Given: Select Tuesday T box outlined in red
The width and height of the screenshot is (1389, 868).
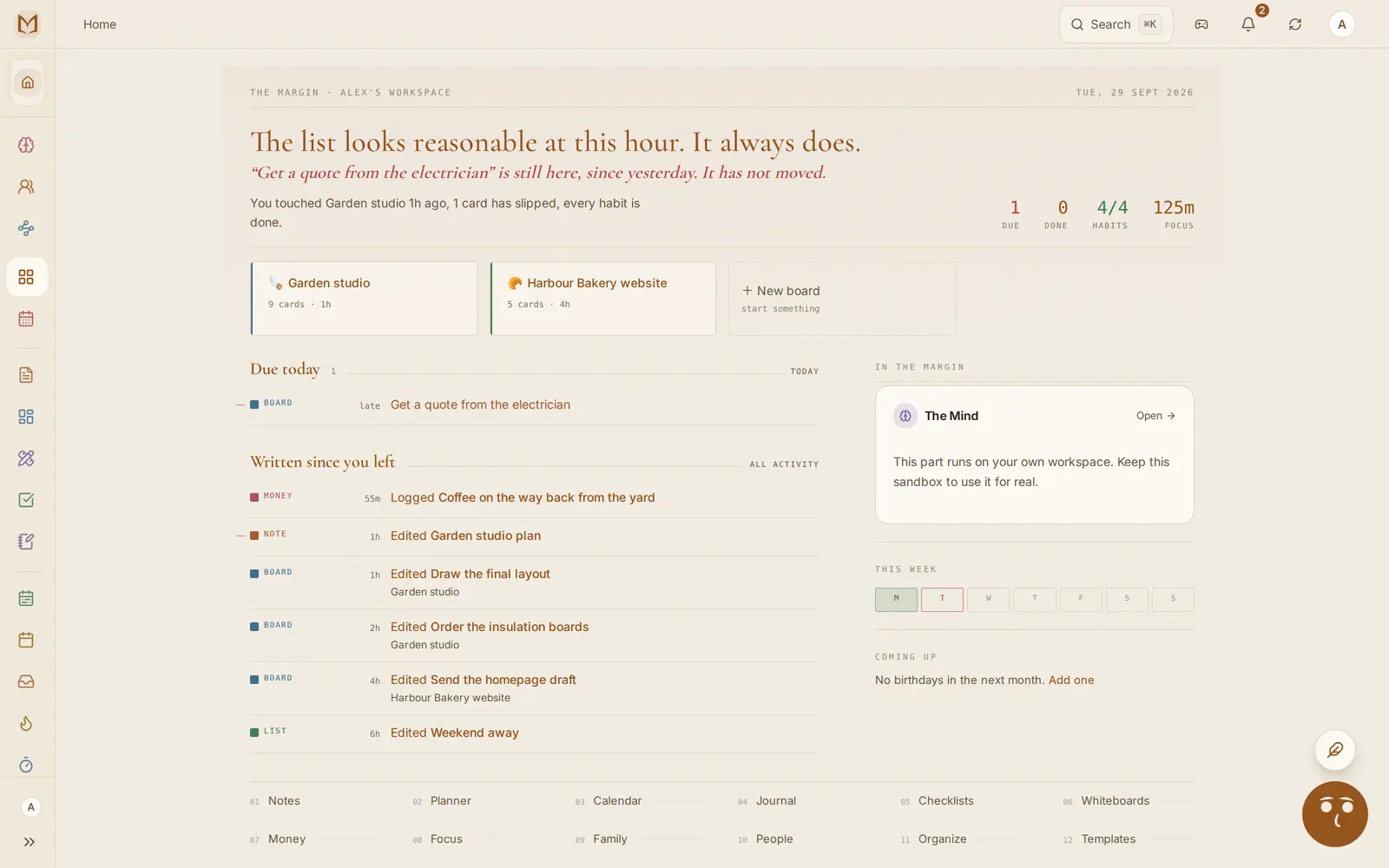Looking at the screenshot, I should (x=942, y=599).
